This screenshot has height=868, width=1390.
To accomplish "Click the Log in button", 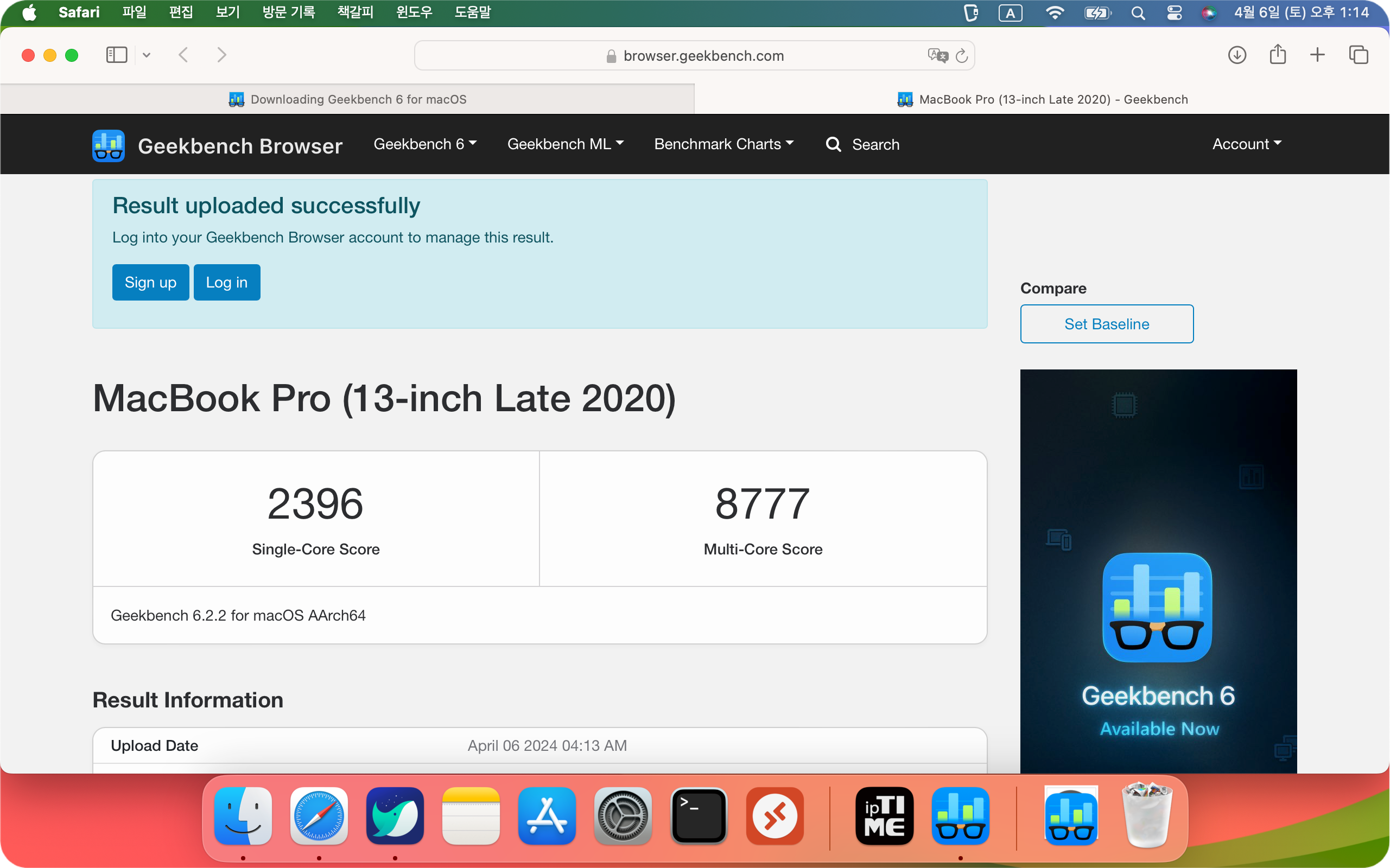I will tap(227, 283).
